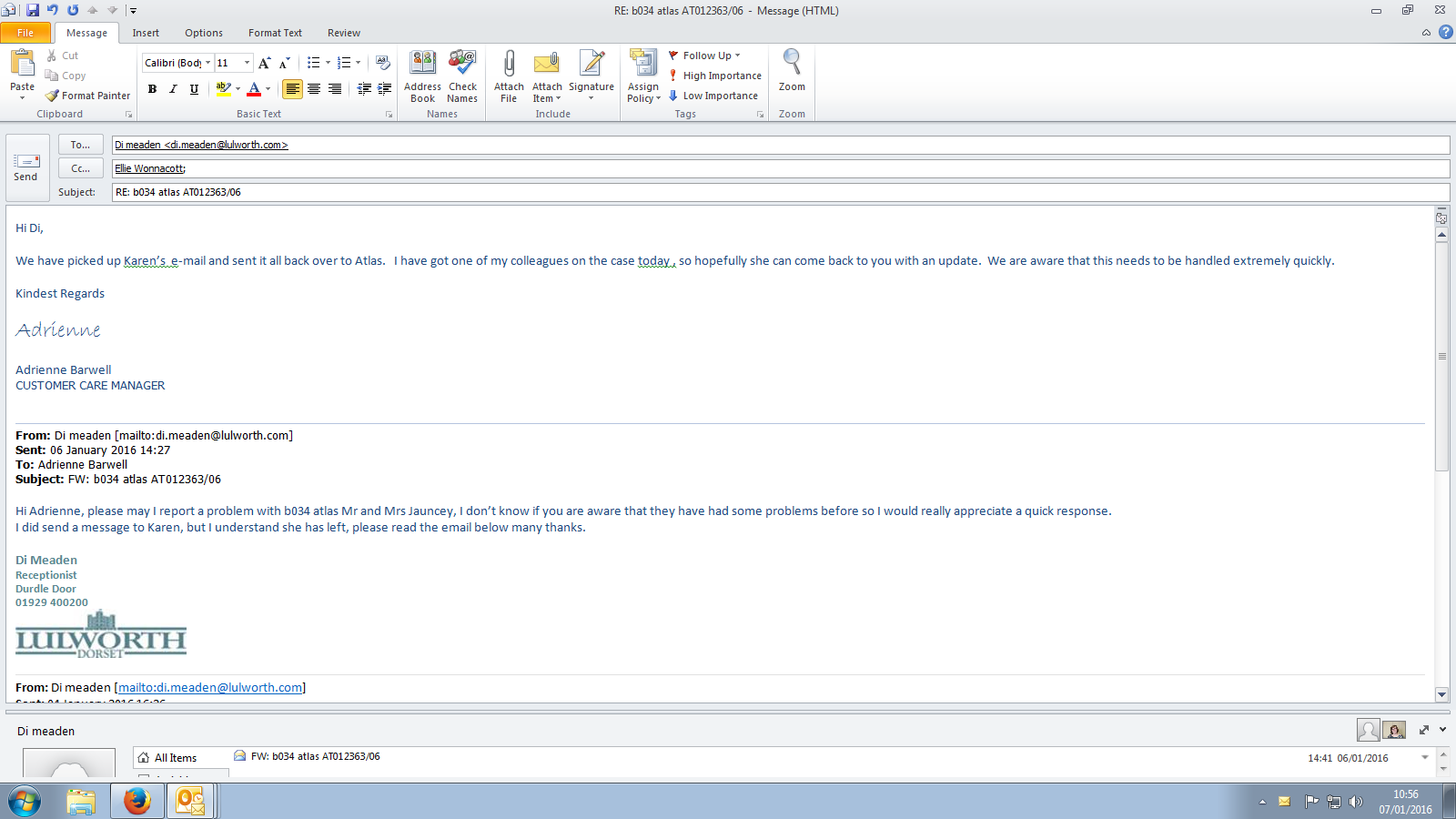Decrease paragraph indent
Image resolution: width=1456 pixels, height=819 pixels.
pos(364,88)
